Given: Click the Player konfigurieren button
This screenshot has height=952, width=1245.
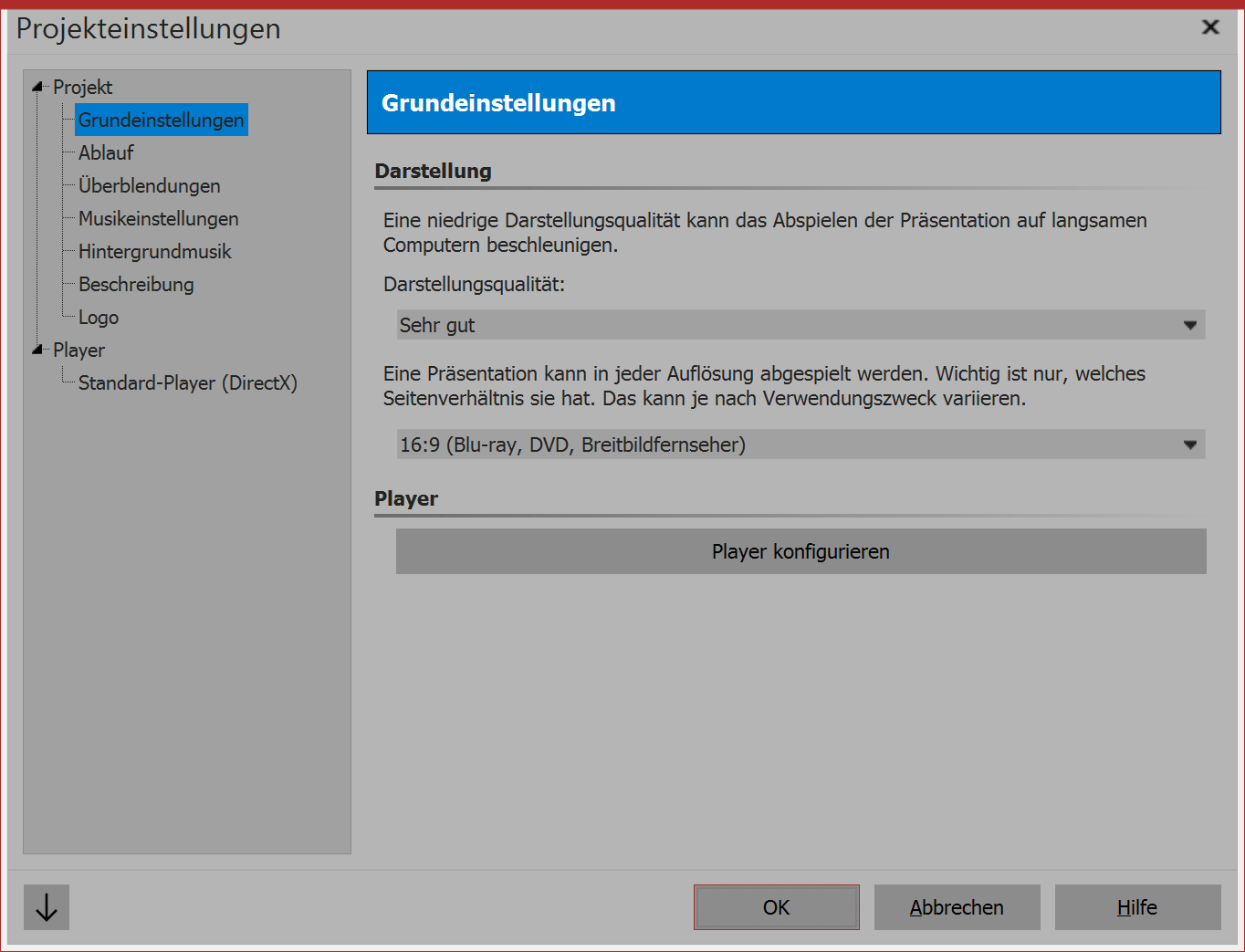Looking at the screenshot, I should [800, 551].
